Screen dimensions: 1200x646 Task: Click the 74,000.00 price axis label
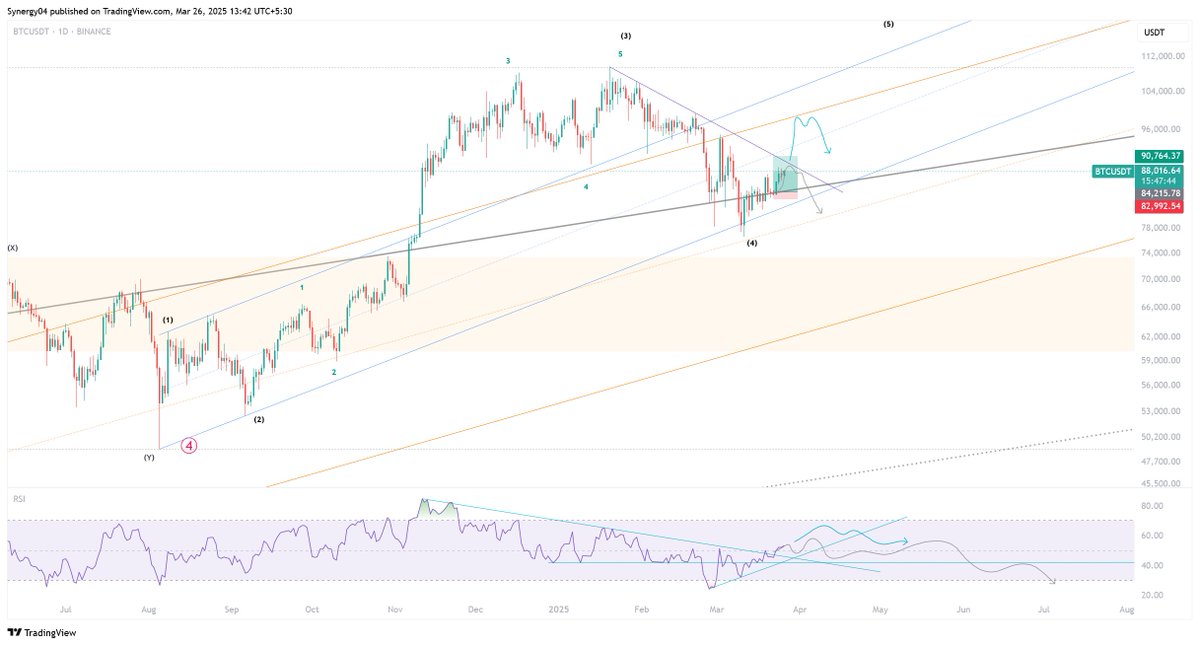[x=1162, y=254]
